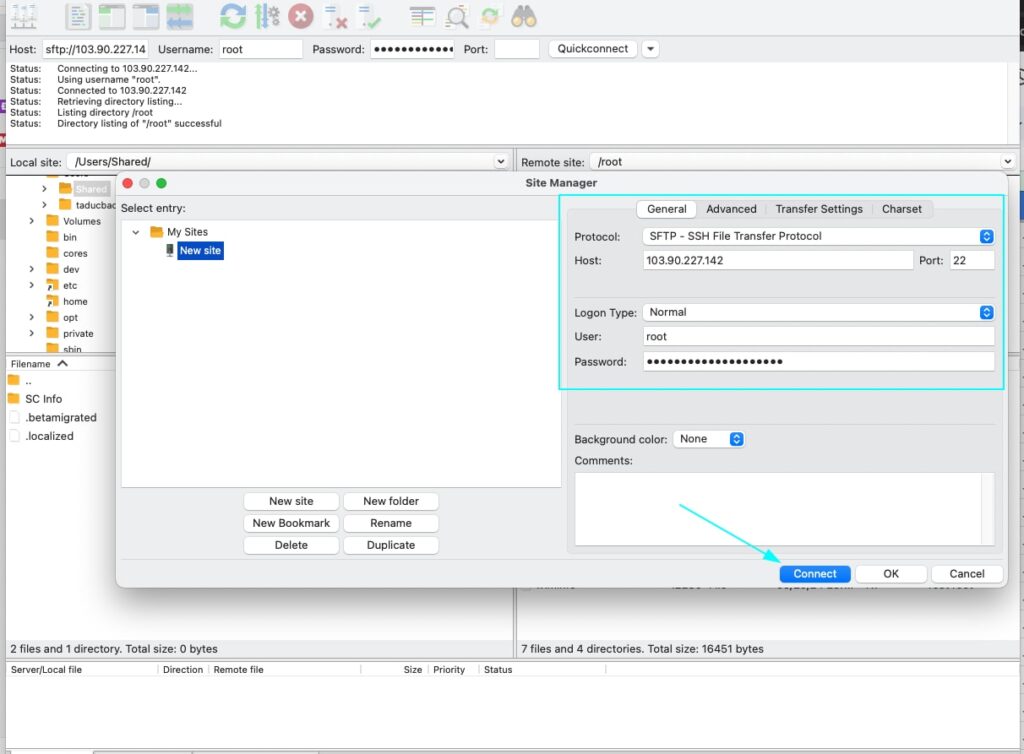Switch to the Transfer Settings tab
The width and height of the screenshot is (1024, 754).
(818, 209)
